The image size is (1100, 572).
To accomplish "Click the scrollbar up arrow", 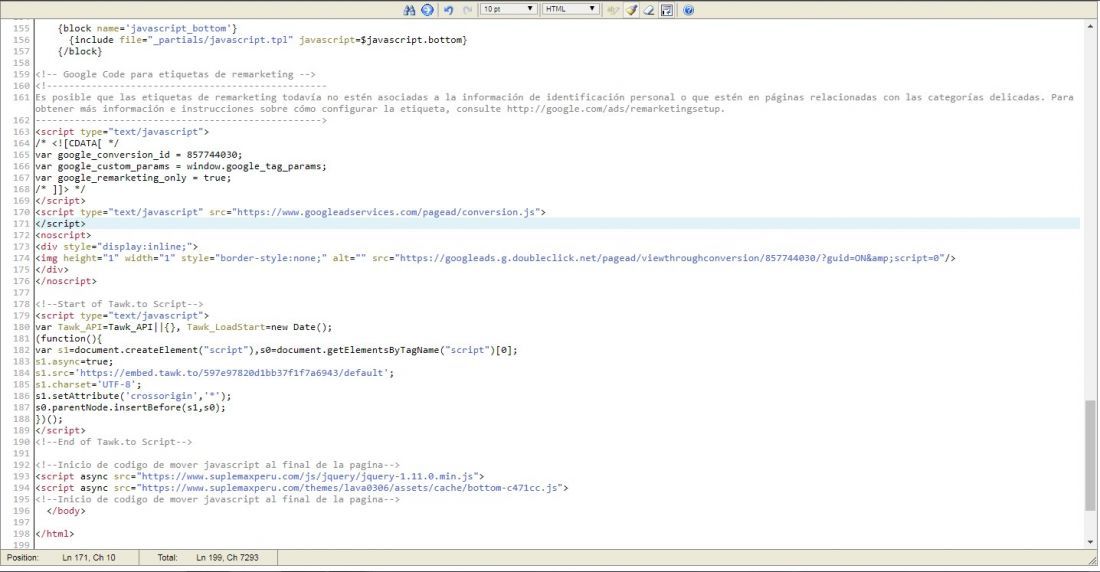I will (1090, 27).
